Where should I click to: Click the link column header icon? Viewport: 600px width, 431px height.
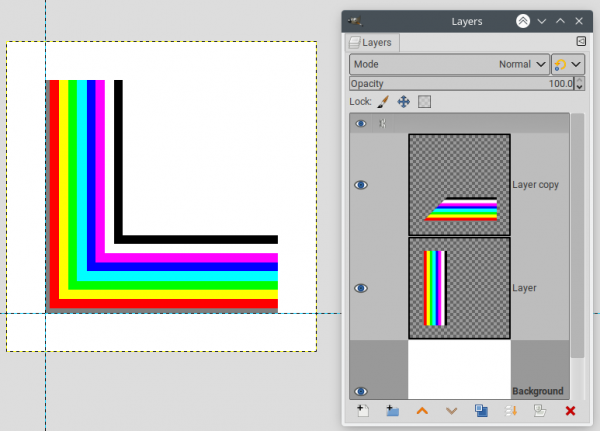(383, 123)
